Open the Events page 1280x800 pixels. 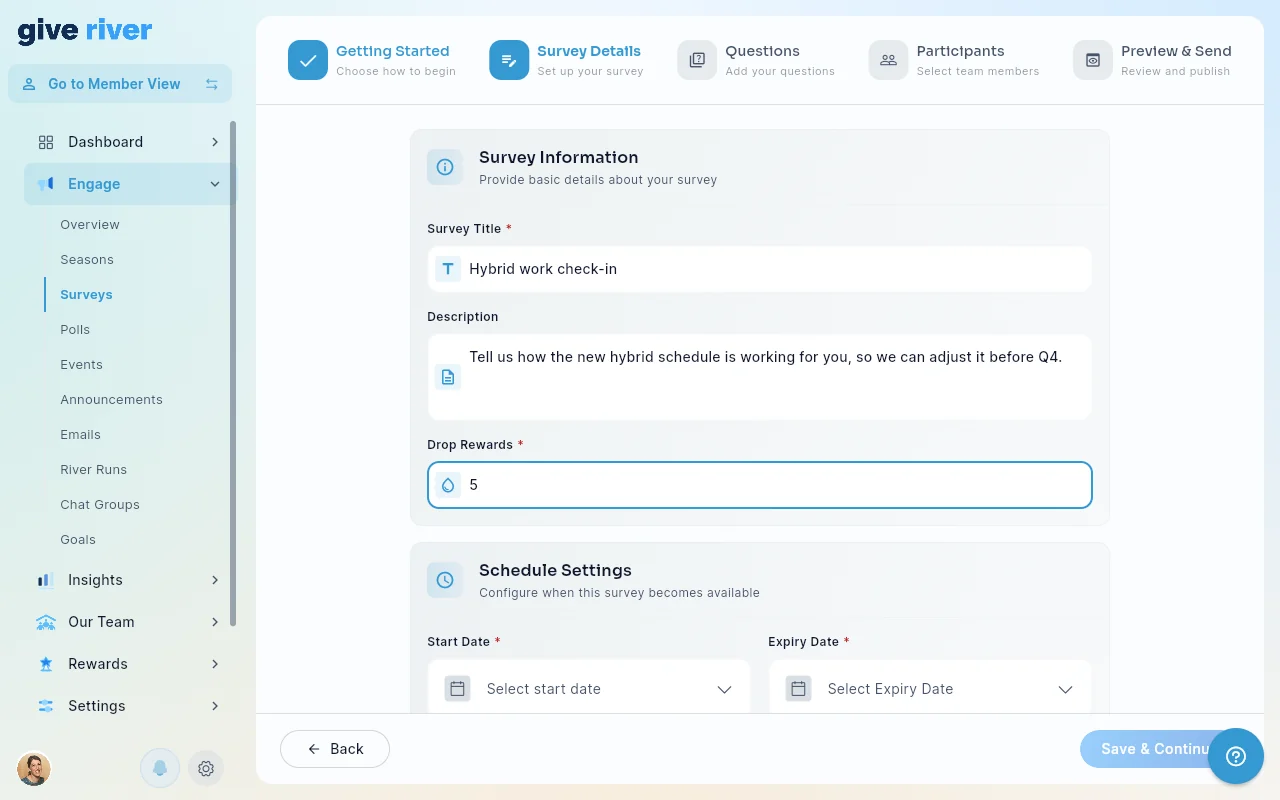click(x=81, y=365)
